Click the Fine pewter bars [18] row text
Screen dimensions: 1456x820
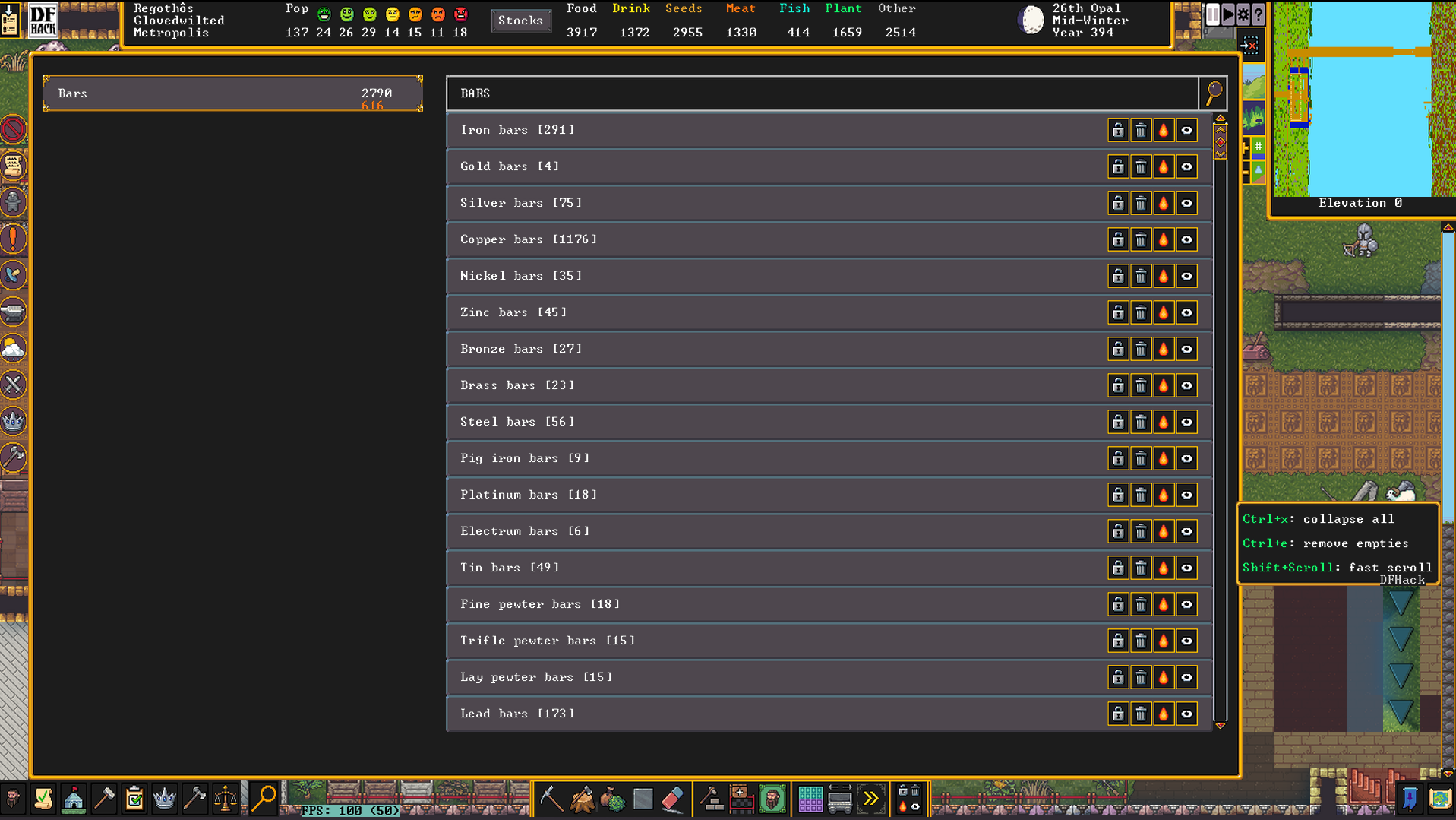point(540,604)
